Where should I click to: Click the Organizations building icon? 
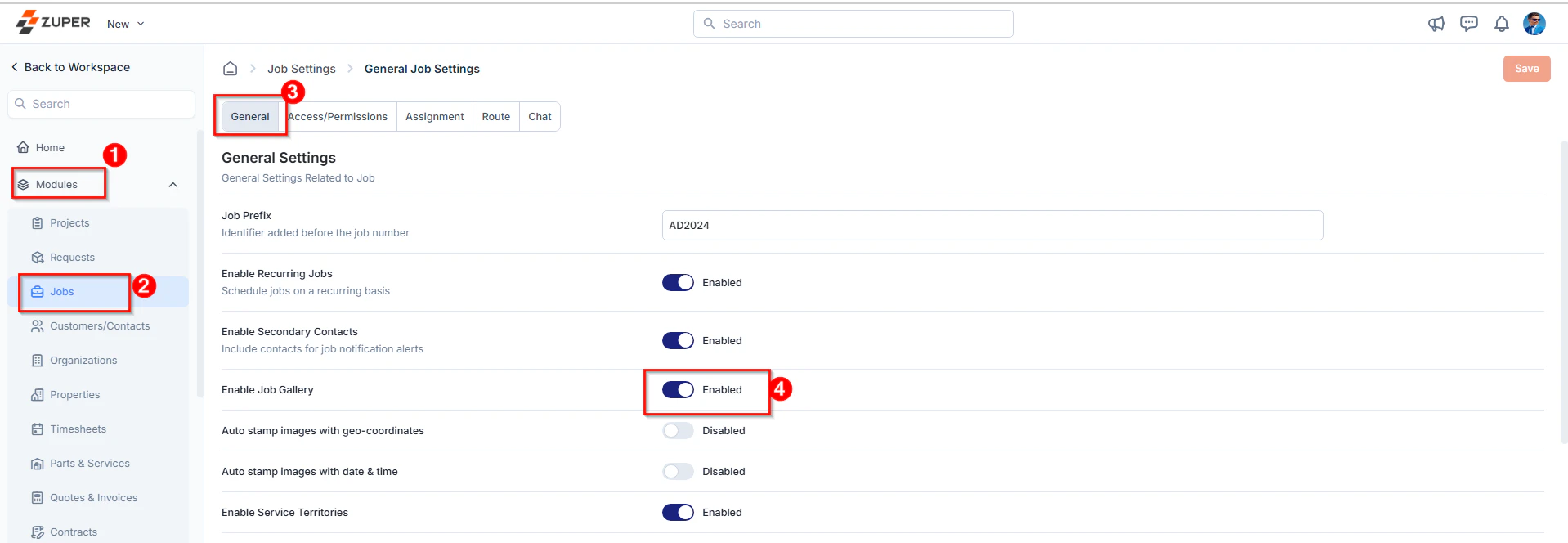(37, 361)
